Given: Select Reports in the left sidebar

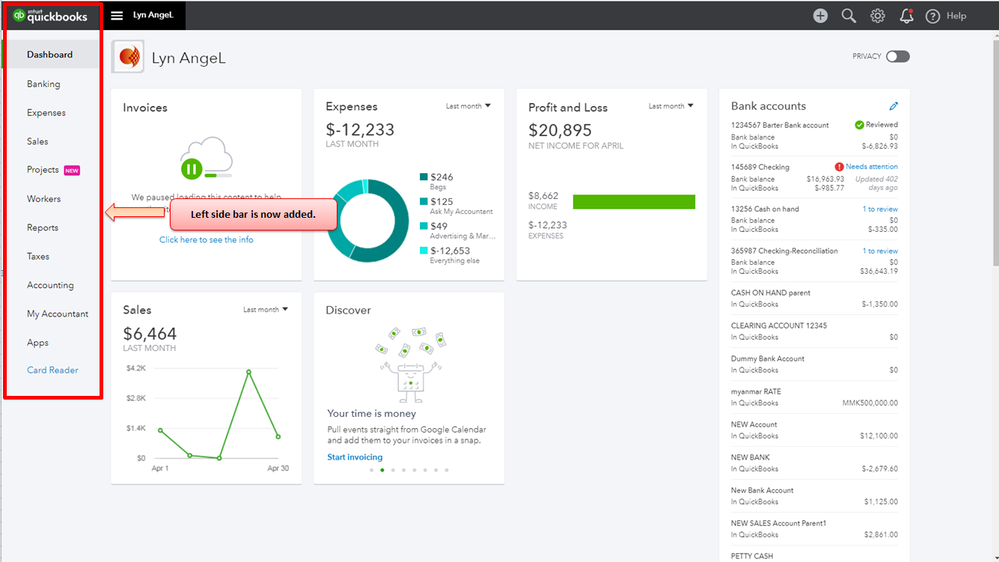Looking at the screenshot, I should coord(43,227).
